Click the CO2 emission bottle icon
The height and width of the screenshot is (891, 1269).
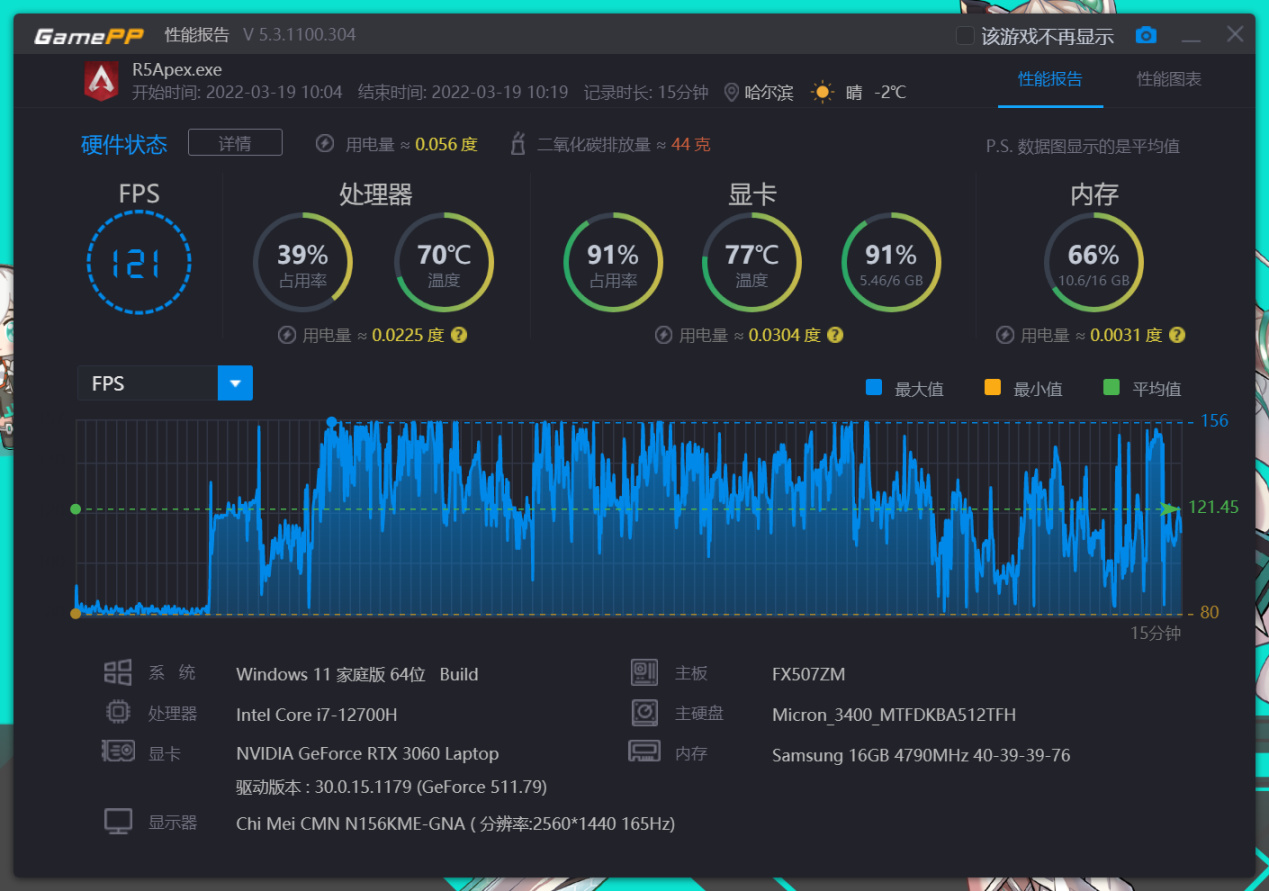(518, 144)
